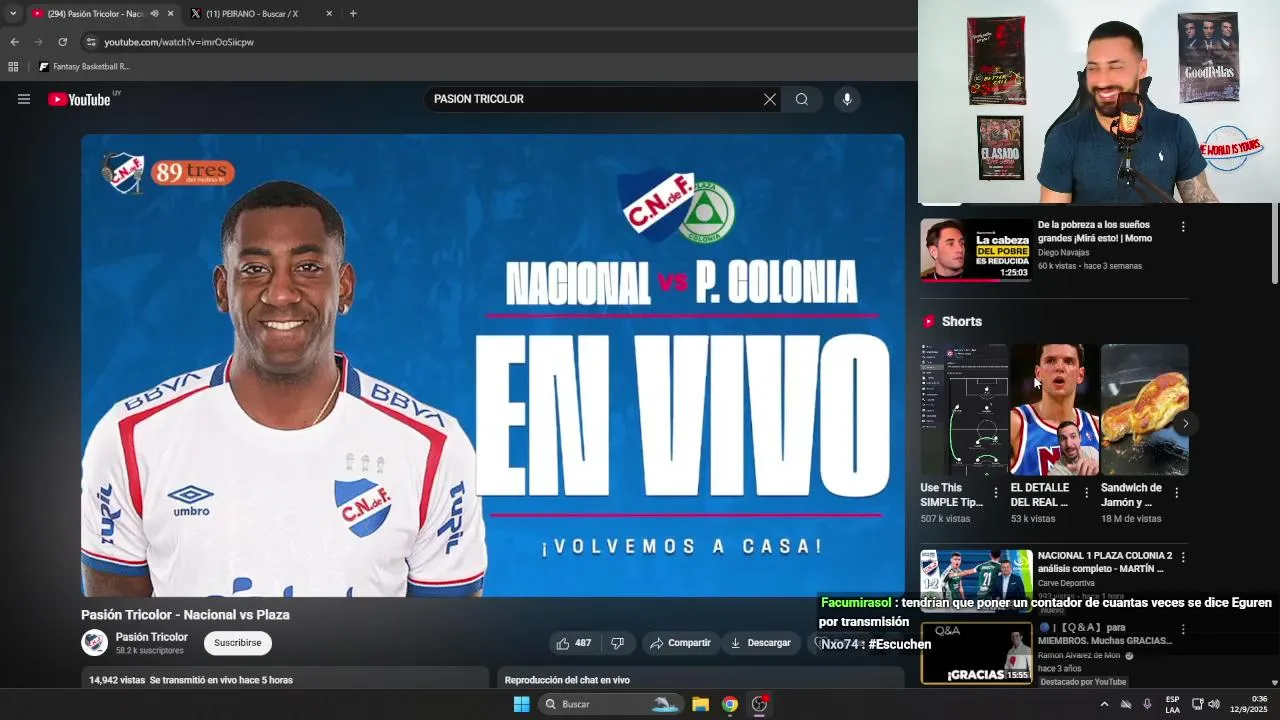
Task: Open a new browser tab
Action: coord(353,14)
